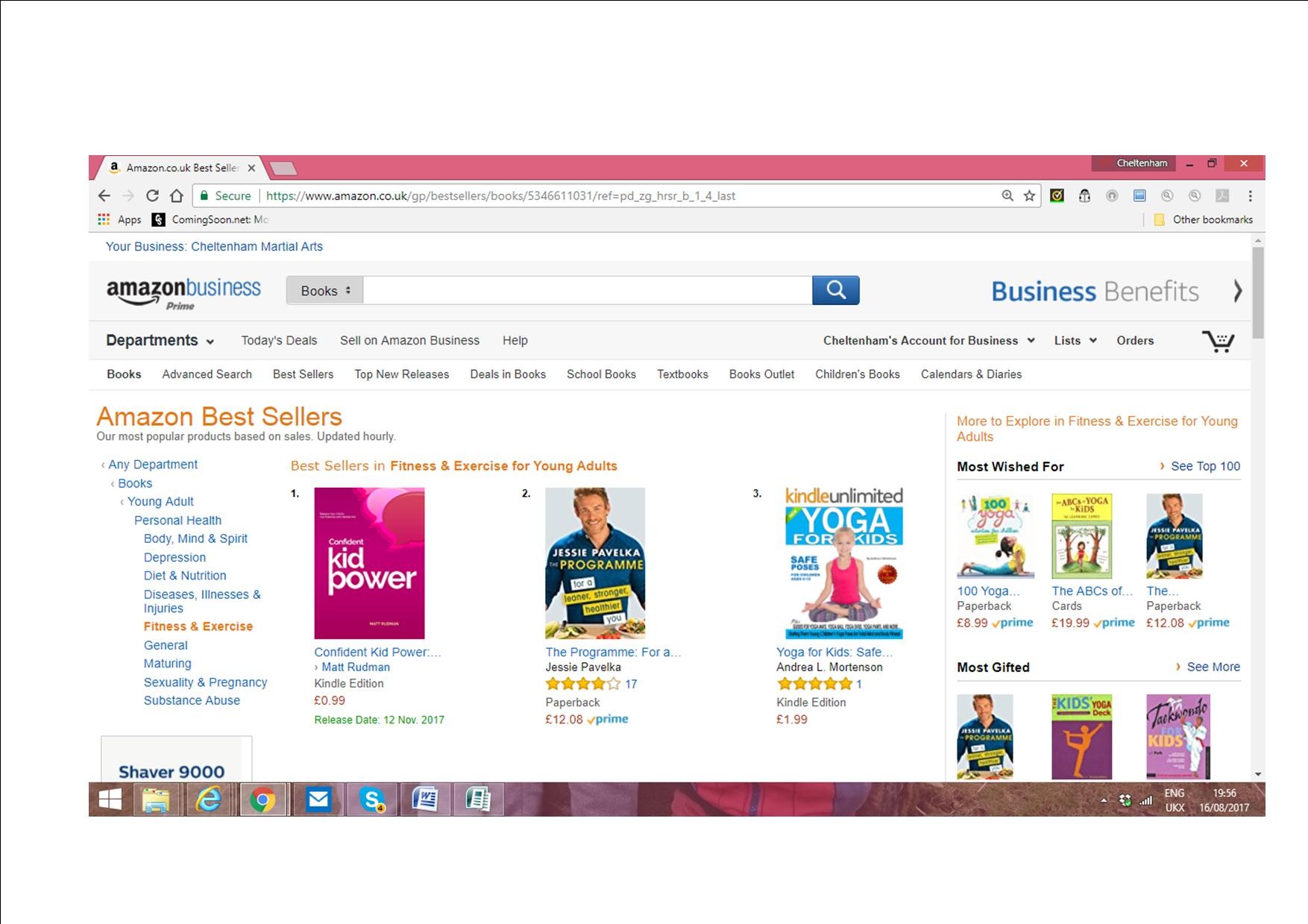The height and width of the screenshot is (924, 1308).
Task: Click the browser address bar URL
Action: (x=500, y=196)
